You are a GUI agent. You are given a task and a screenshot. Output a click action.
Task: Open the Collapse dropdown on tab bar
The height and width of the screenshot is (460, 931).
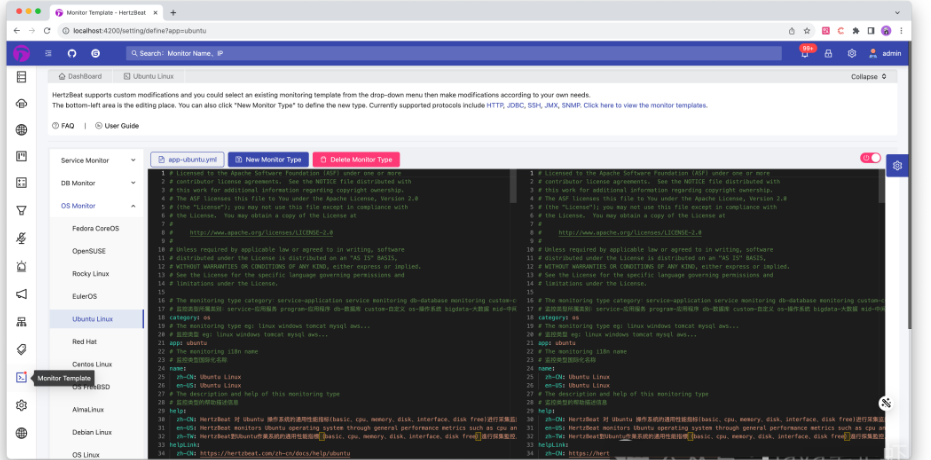point(868,76)
